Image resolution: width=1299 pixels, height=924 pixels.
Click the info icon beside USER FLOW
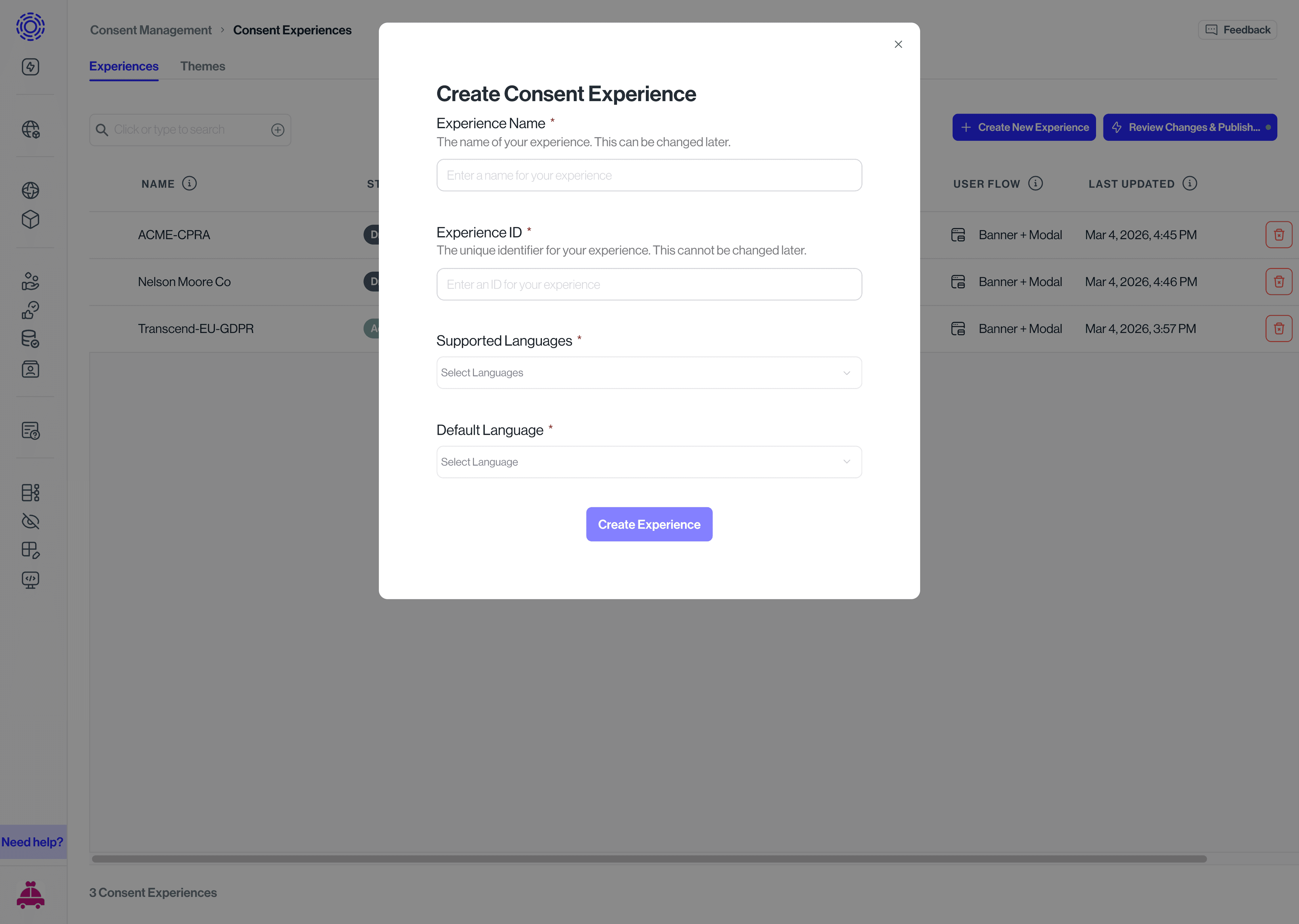coord(1036,183)
